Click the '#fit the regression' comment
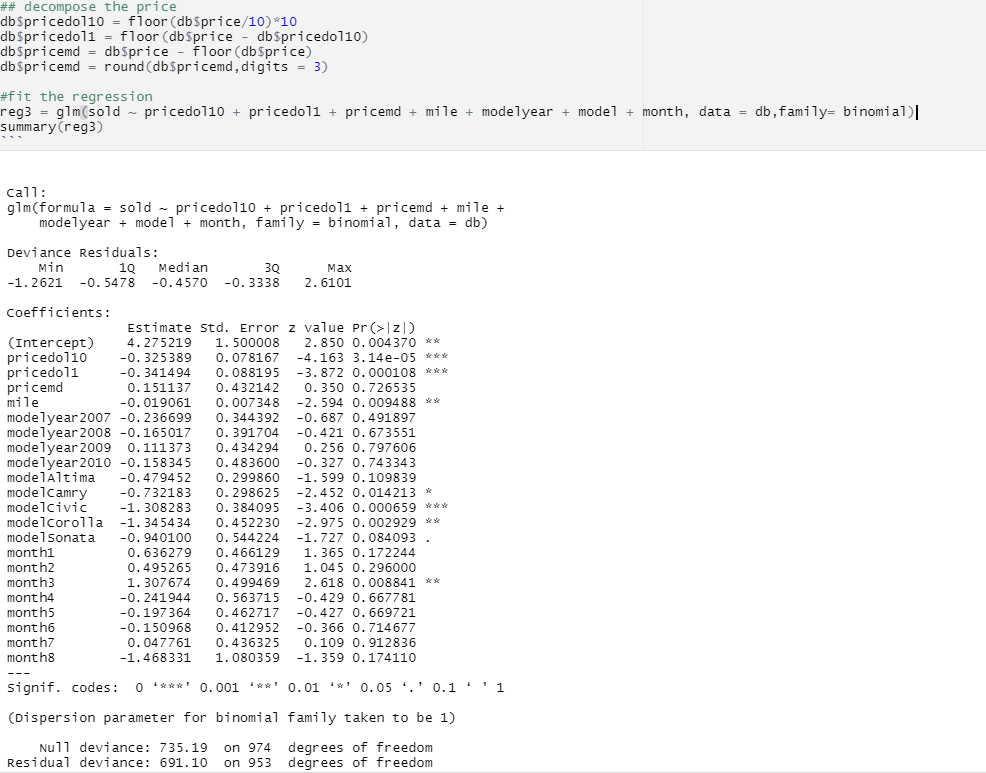The height and width of the screenshot is (773, 986). tap(77, 97)
